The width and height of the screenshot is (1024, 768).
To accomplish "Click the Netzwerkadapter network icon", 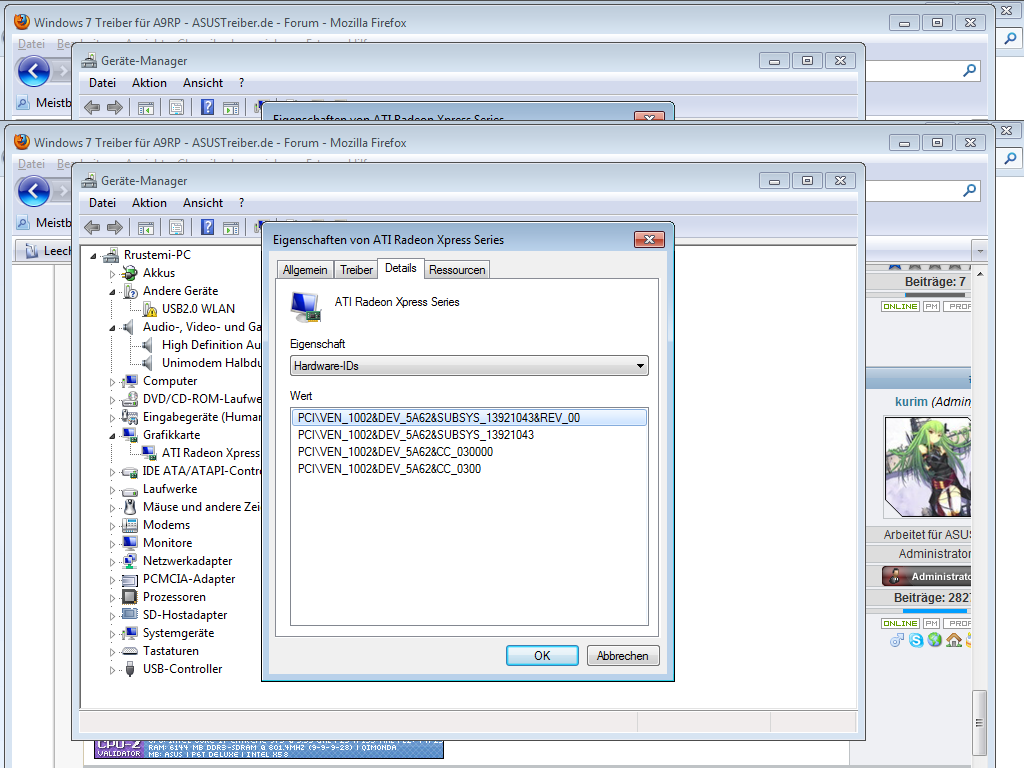I will coord(130,561).
